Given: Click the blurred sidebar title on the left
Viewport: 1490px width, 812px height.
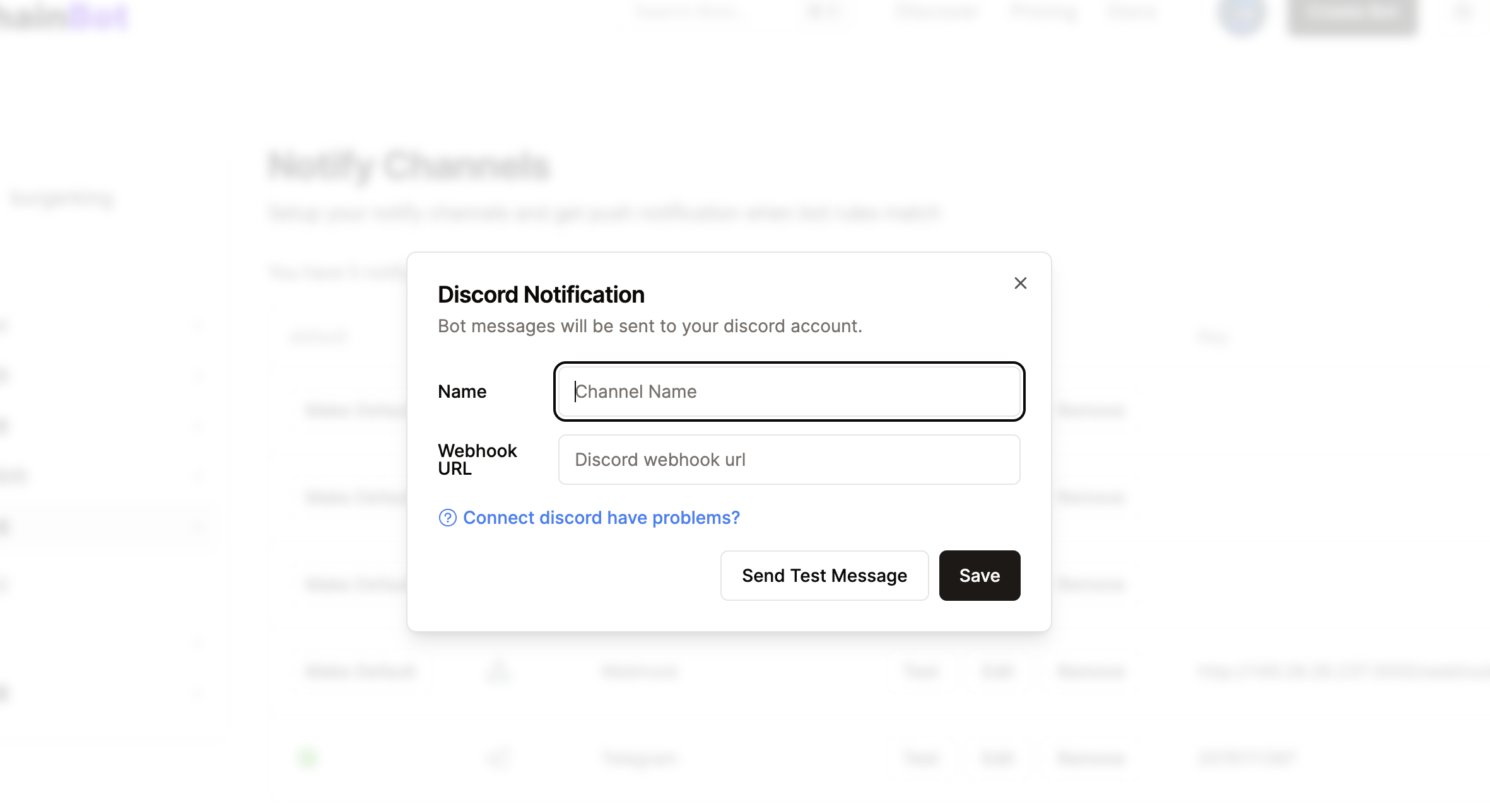Looking at the screenshot, I should click(x=62, y=199).
